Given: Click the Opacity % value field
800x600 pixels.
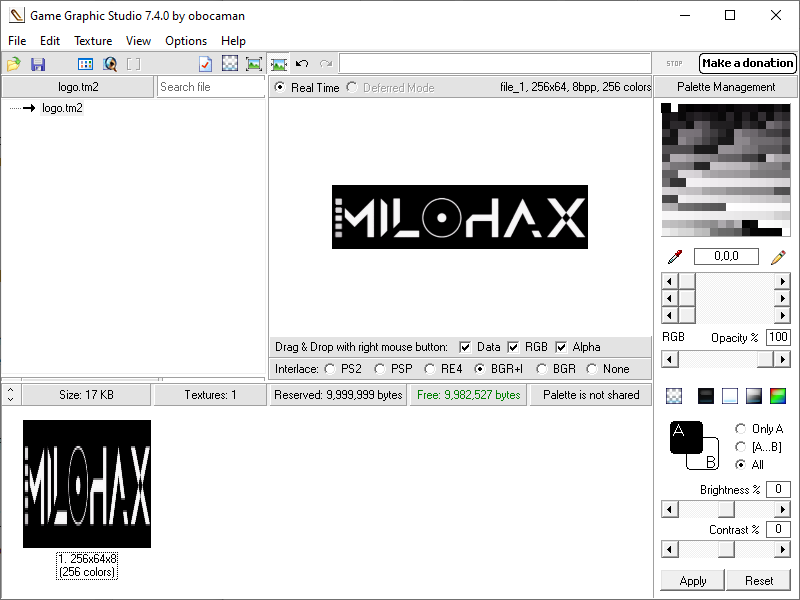Looking at the screenshot, I should (x=778, y=337).
